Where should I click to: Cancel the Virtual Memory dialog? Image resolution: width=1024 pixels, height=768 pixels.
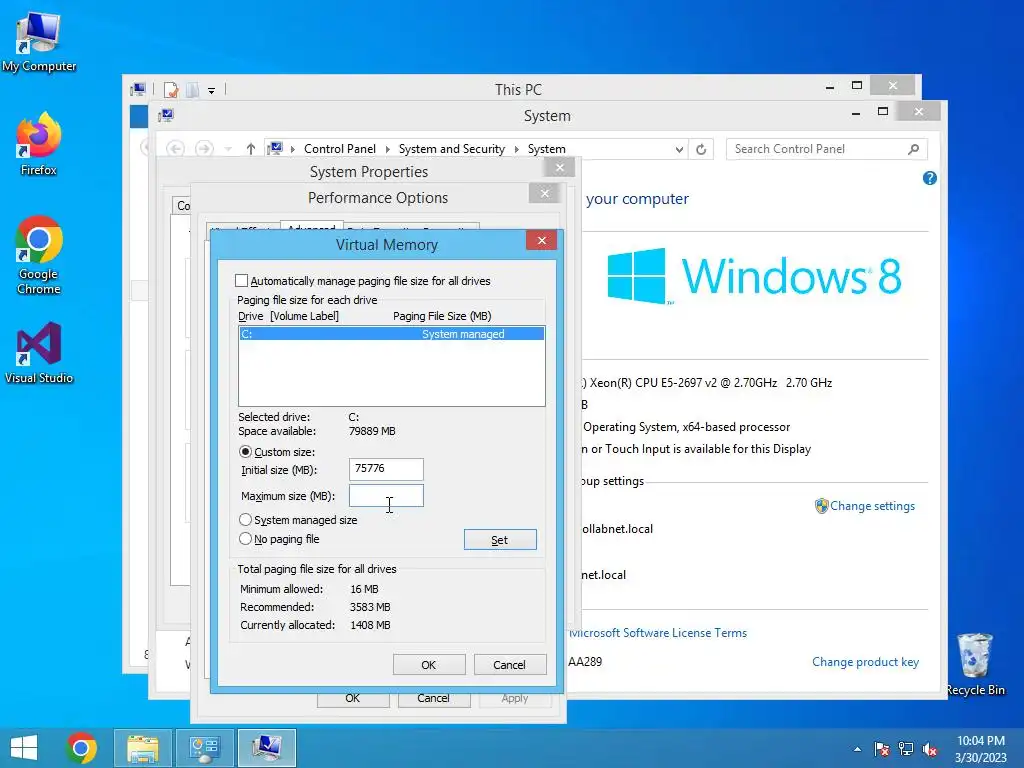pyautogui.click(x=509, y=665)
